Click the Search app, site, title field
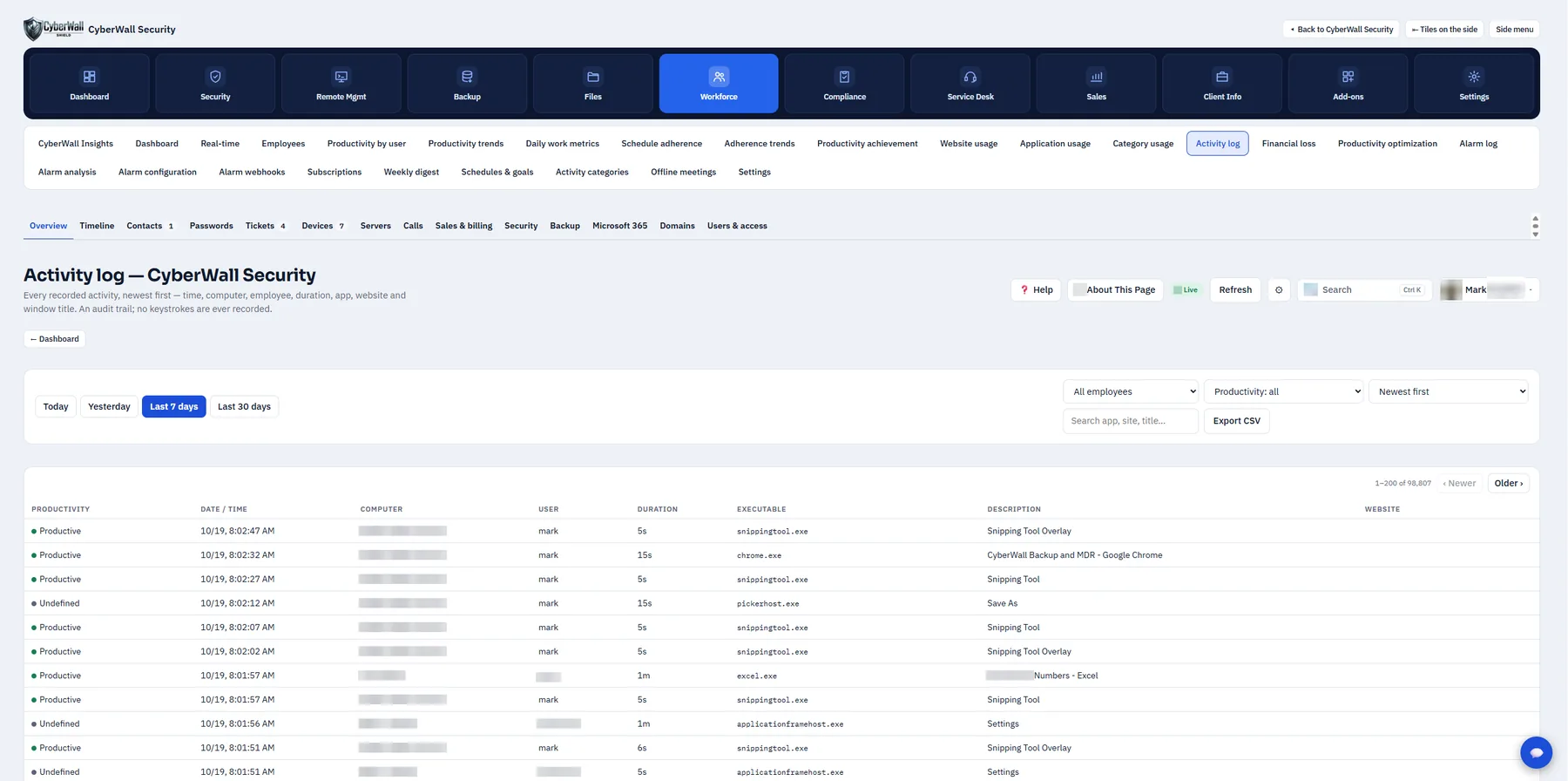 tap(1131, 421)
